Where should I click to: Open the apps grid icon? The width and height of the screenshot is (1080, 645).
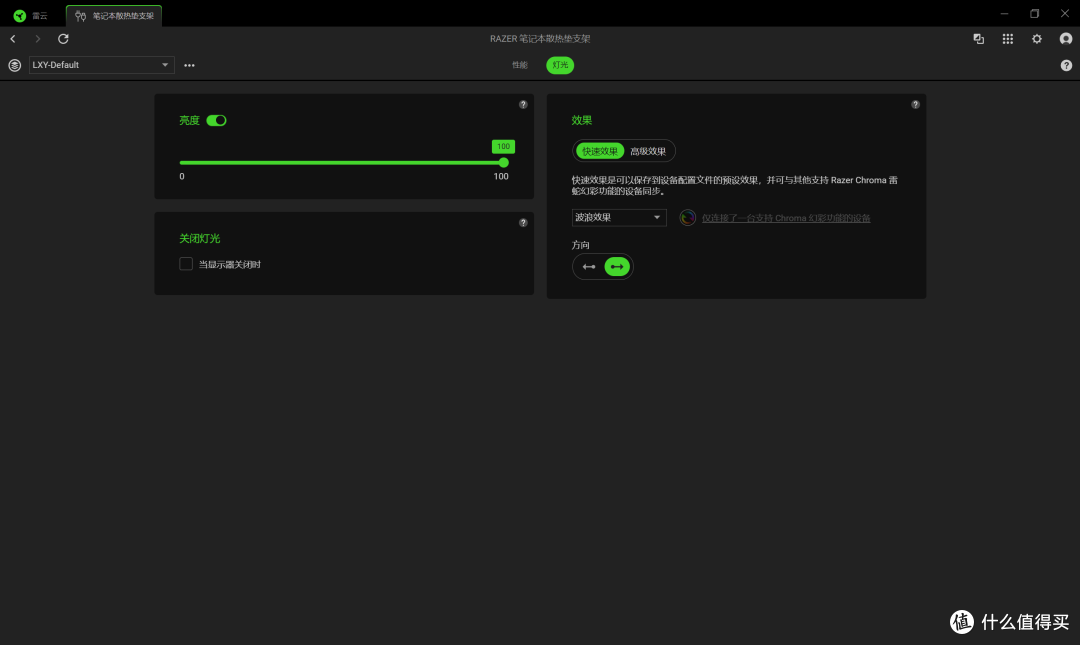click(x=1008, y=39)
